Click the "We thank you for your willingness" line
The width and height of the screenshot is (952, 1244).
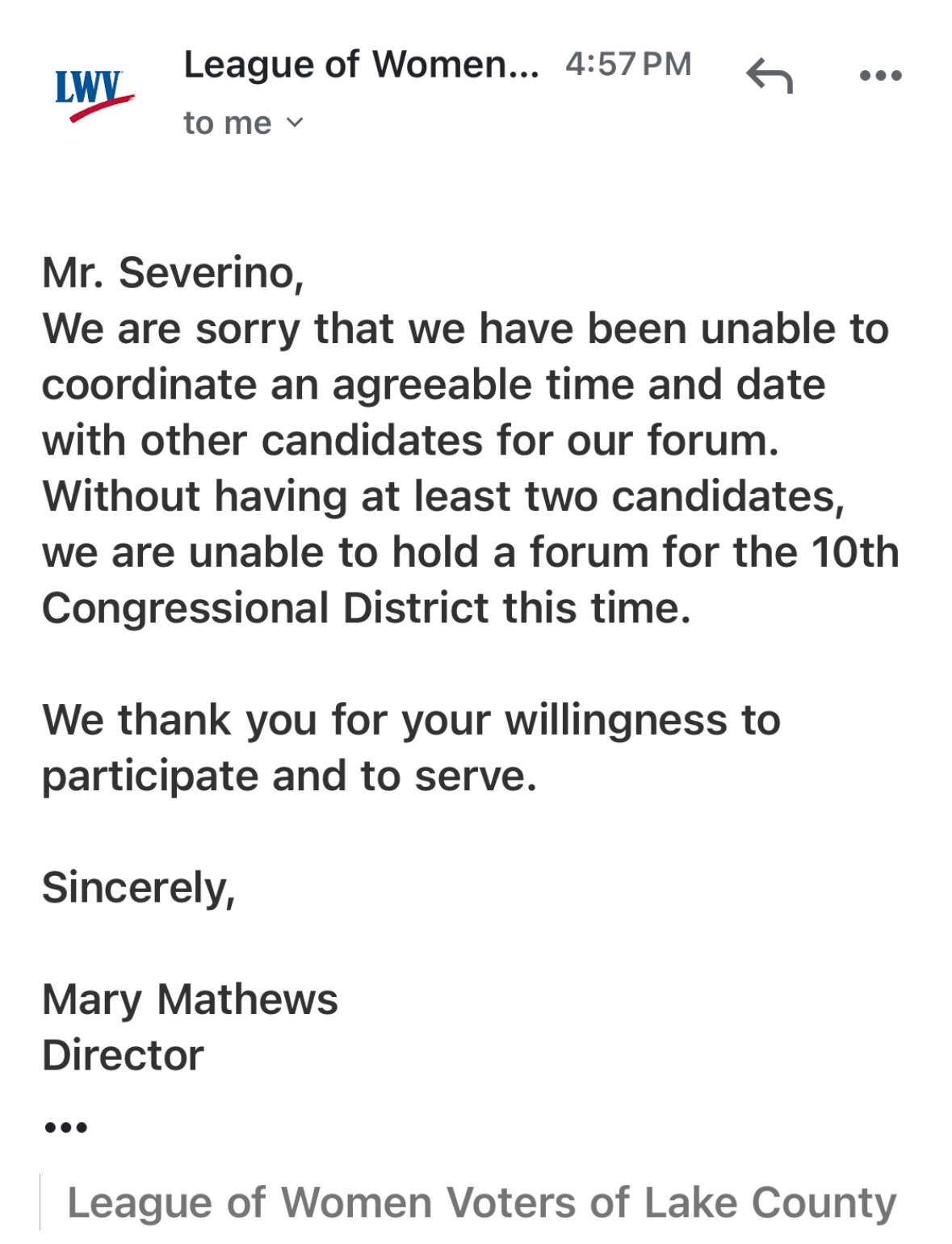(x=411, y=719)
